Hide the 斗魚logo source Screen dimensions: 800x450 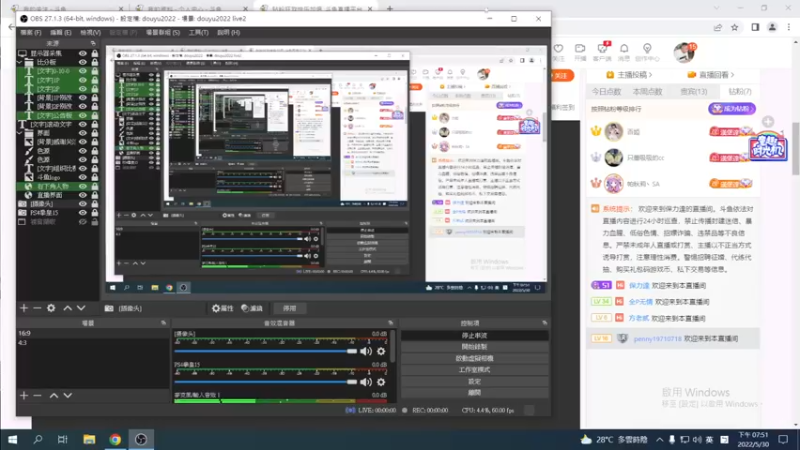click(82, 177)
